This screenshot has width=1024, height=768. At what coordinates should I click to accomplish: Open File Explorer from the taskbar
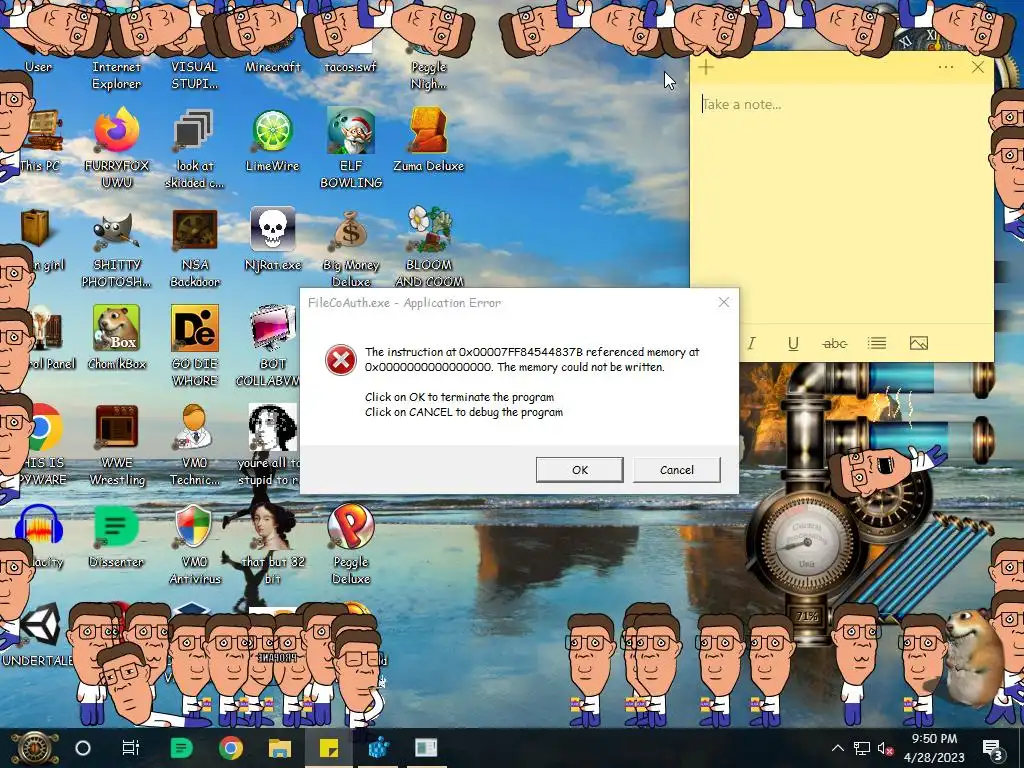tap(280, 748)
